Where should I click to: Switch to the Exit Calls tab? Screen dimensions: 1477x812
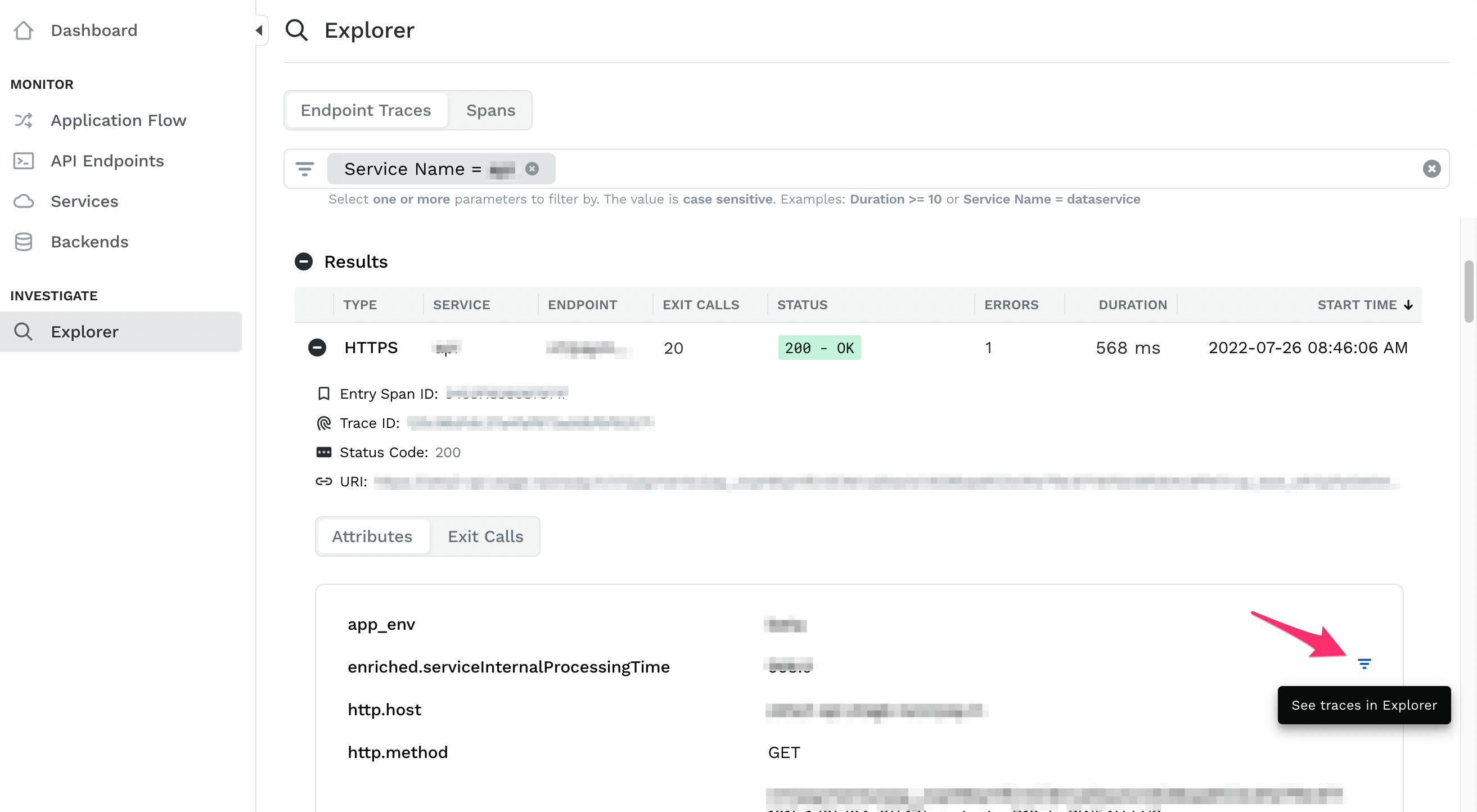click(485, 536)
